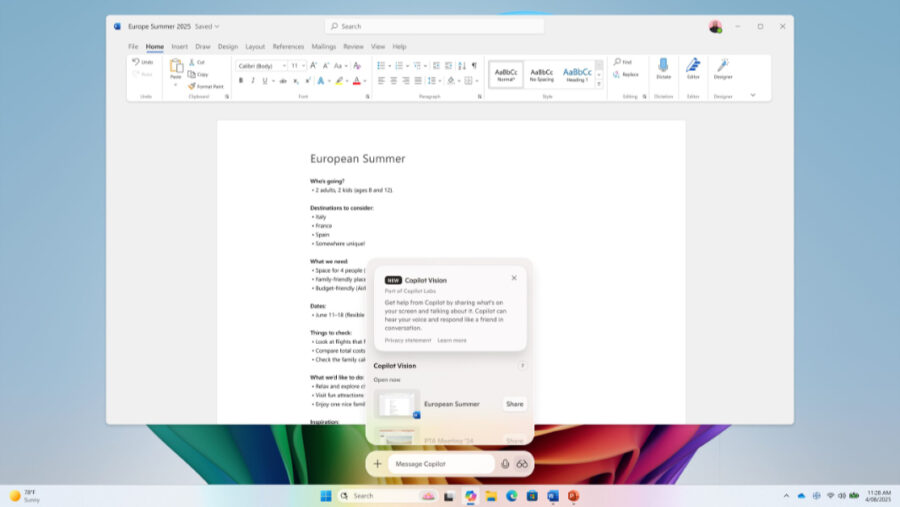Sort paragraphs with the A-Z icon
The width and height of the screenshot is (900, 507).
click(462, 66)
